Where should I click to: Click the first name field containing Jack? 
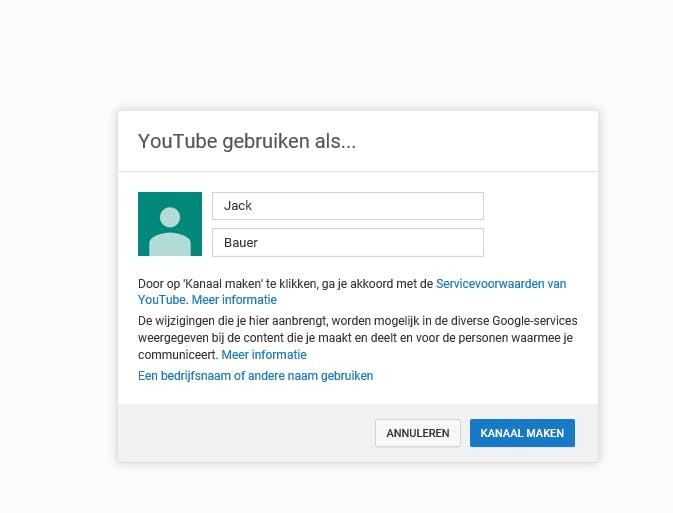(348, 206)
